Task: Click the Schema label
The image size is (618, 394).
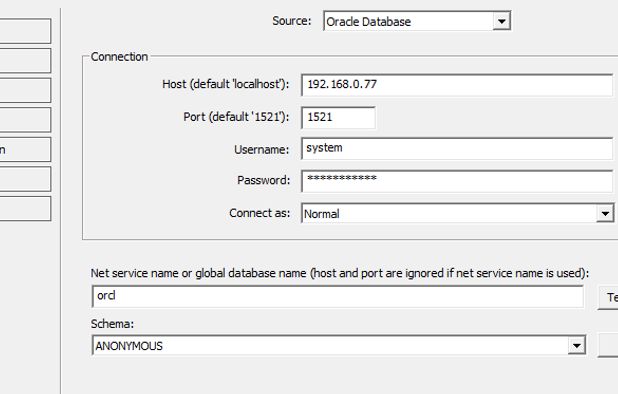Action: coord(112,324)
